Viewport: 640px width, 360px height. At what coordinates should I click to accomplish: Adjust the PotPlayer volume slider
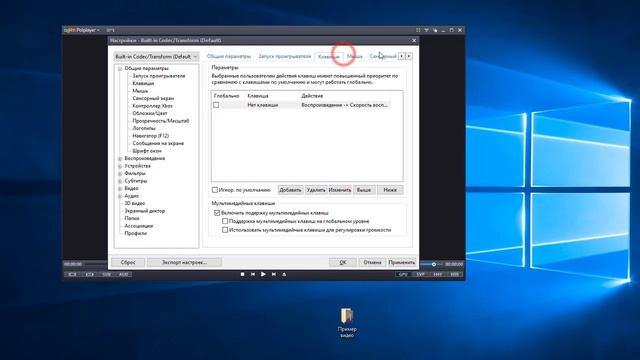433,264
